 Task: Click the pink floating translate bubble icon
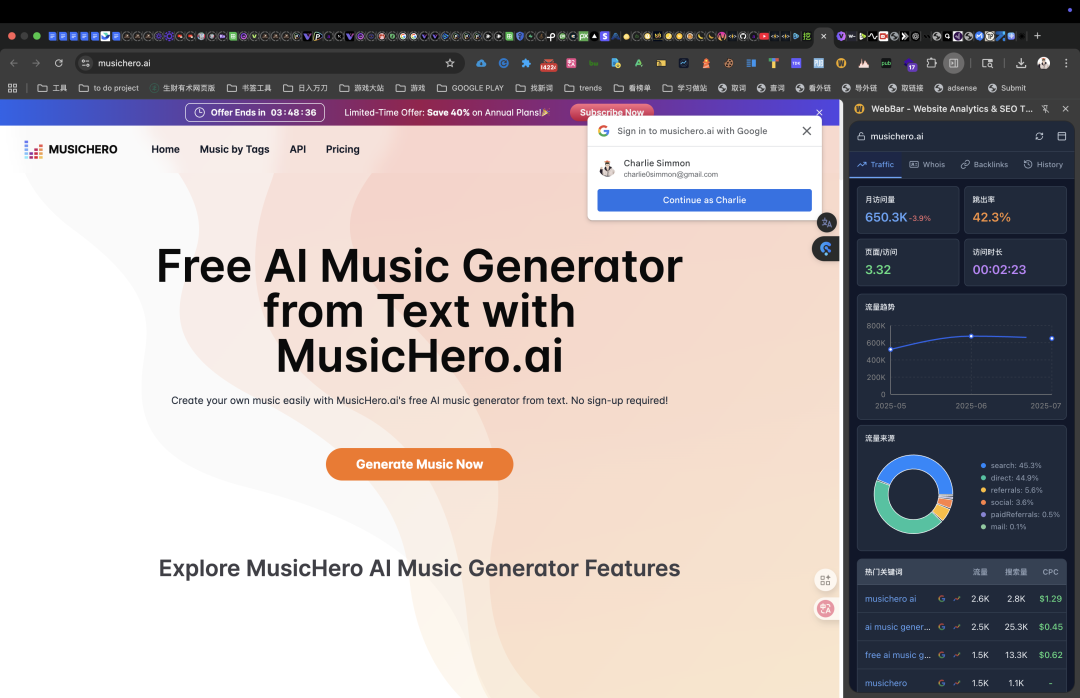tap(825, 608)
